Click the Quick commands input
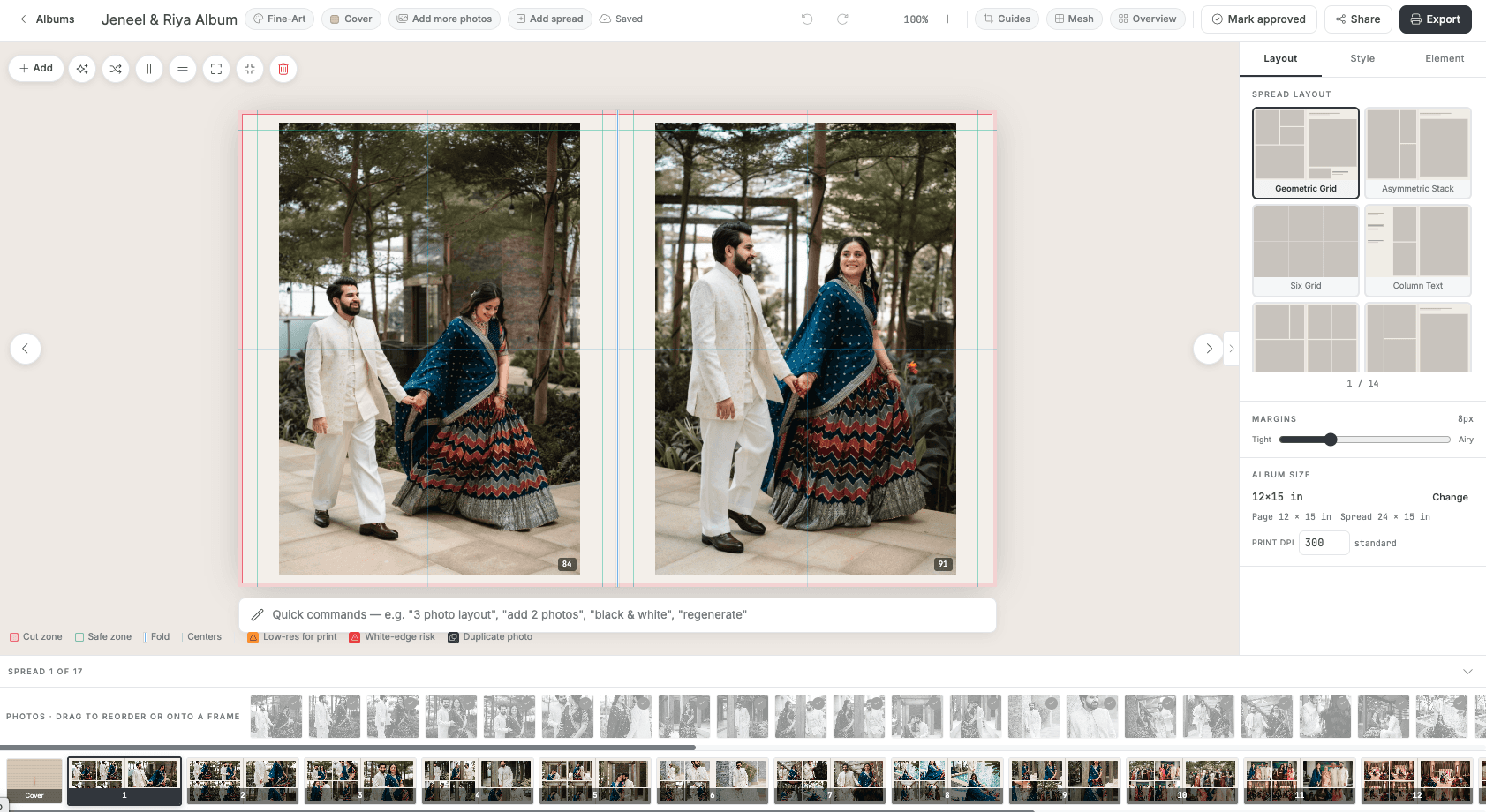This screenshot has width=1486, height=812. pyautogui.click(x=618, y=615)
